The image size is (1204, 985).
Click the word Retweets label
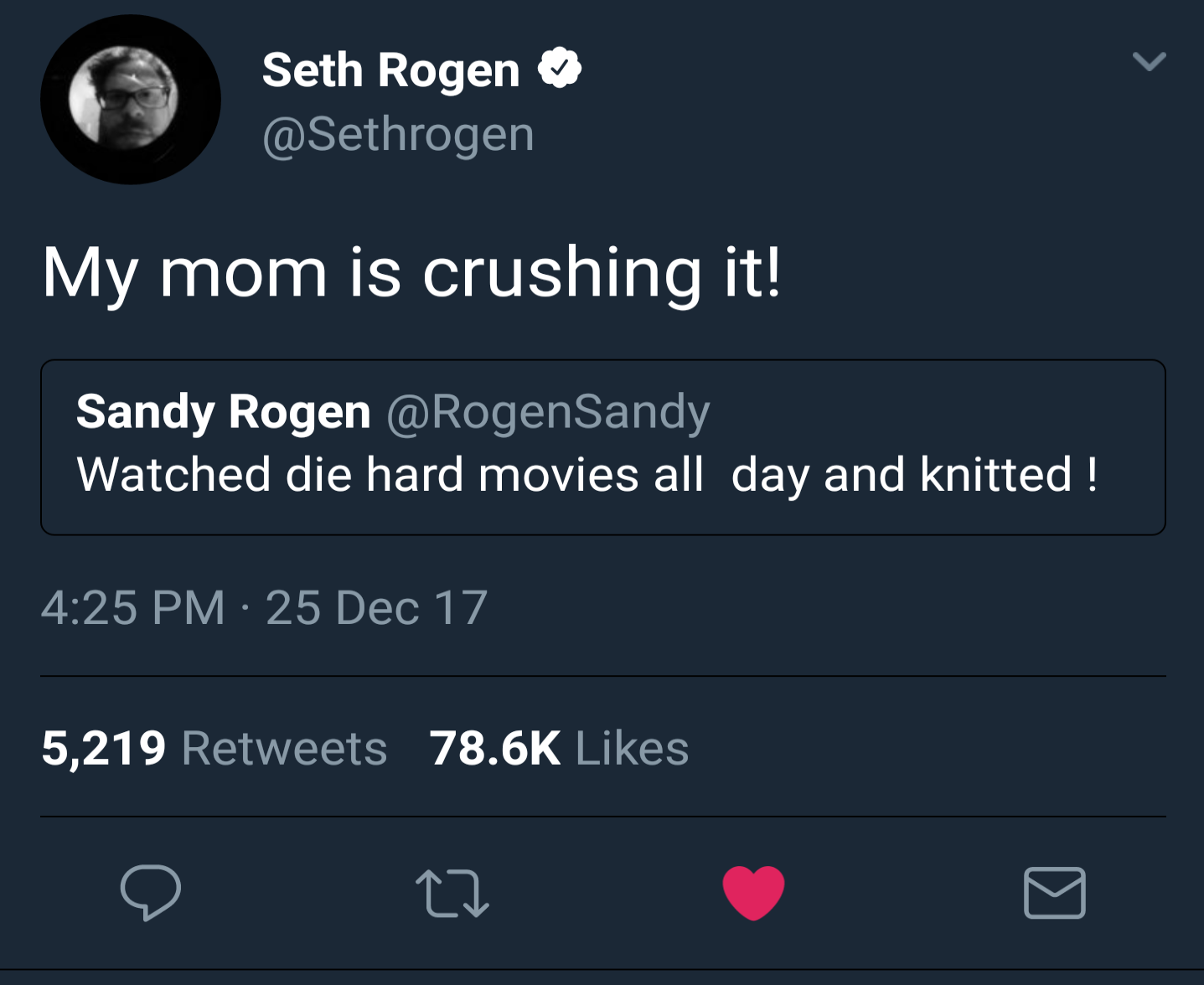[x=285, y=748]
